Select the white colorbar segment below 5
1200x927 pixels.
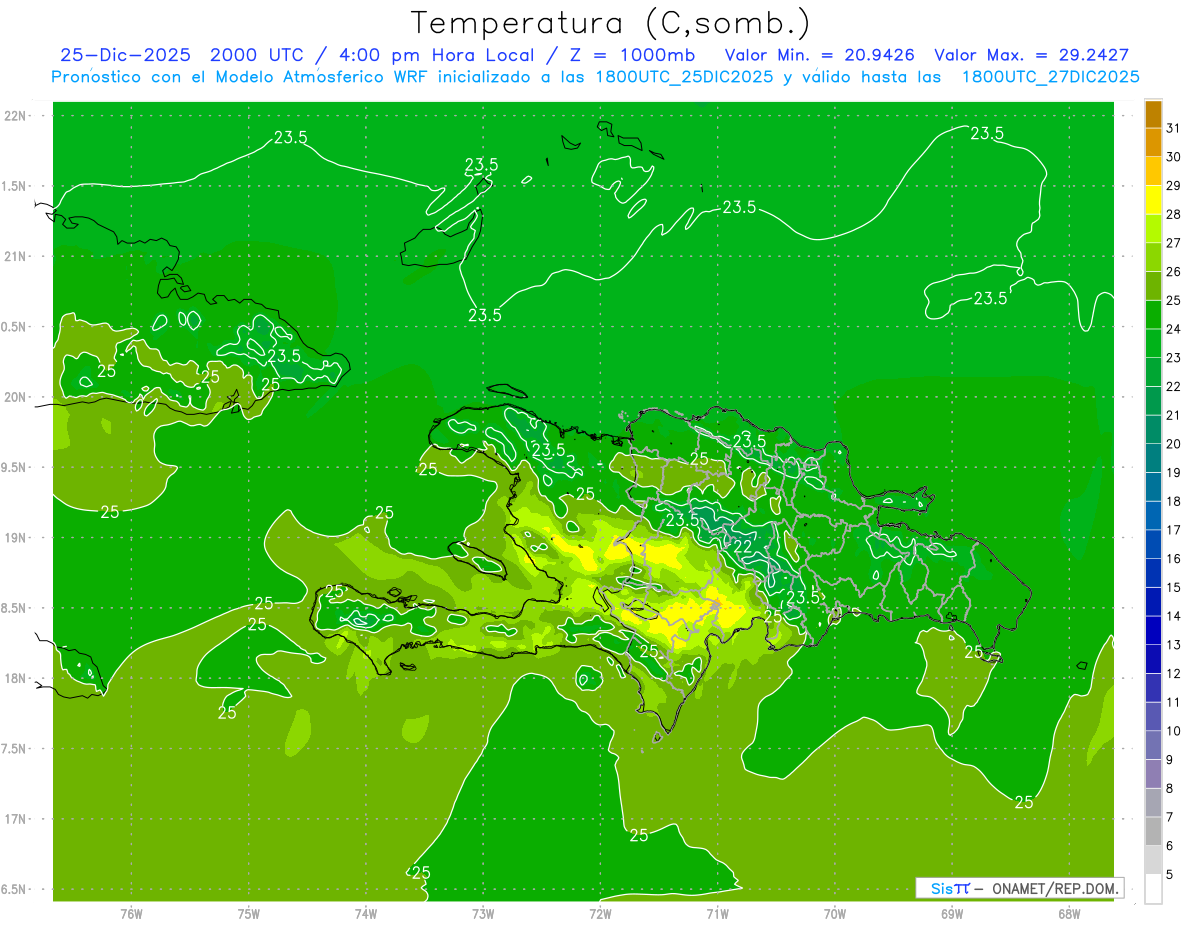tap(1153, 888)
